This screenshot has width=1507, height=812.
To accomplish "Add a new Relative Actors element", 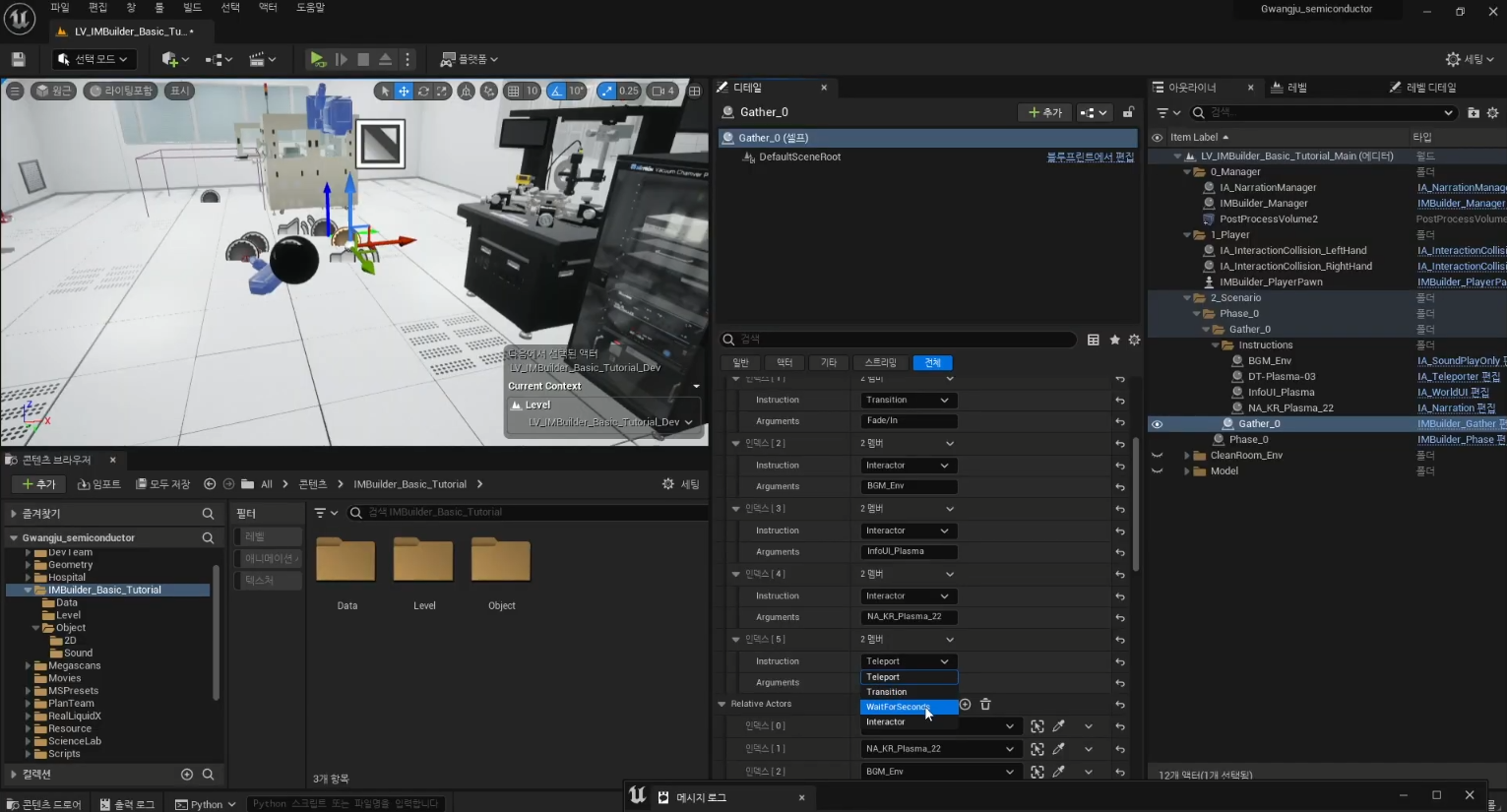I will (x=965, y=704).
